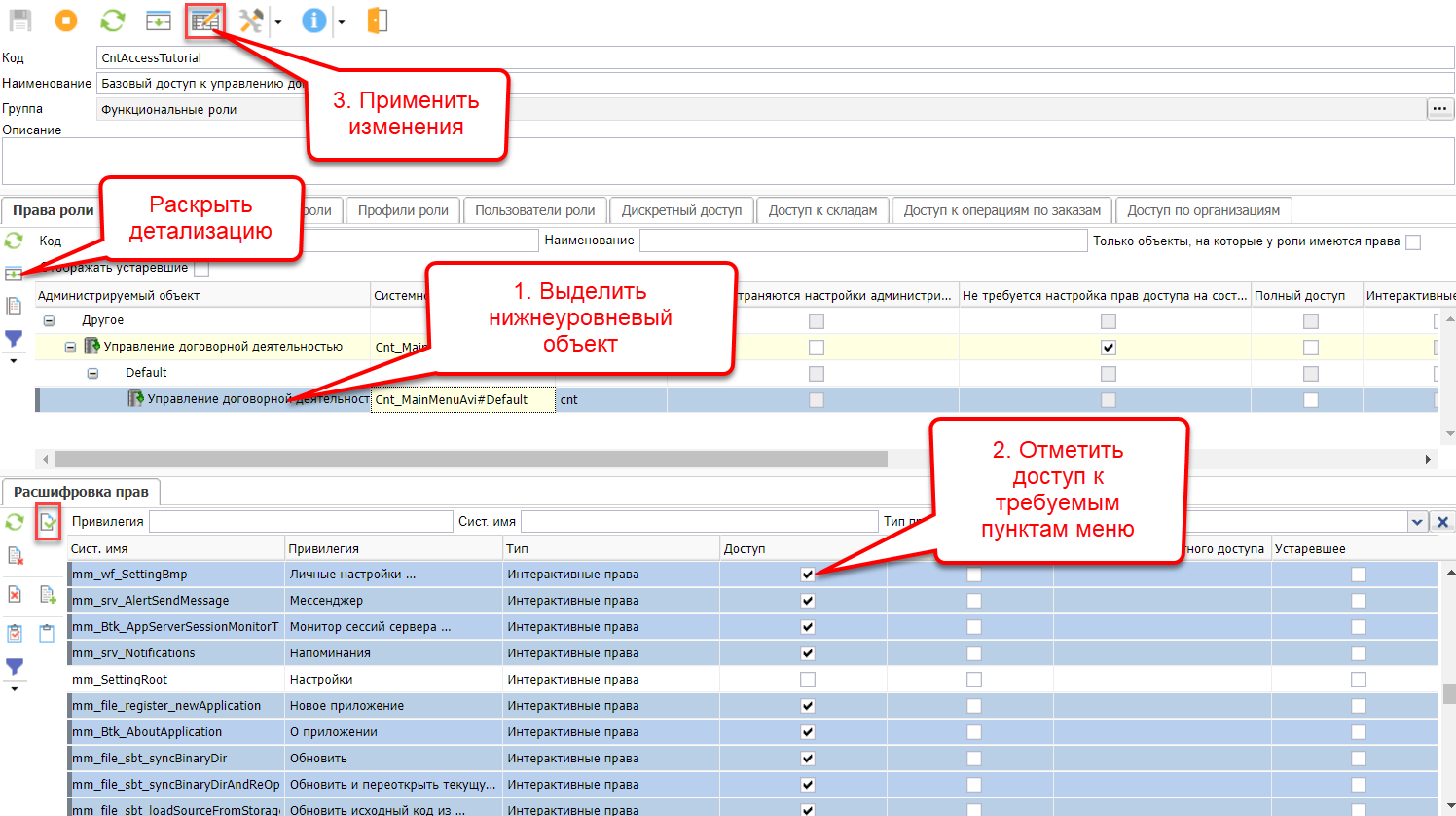This screenshot has width=1456, height=816.
Task: Uncheck access for mm_srv_AlertSendMessage
Action: (808, 601)
